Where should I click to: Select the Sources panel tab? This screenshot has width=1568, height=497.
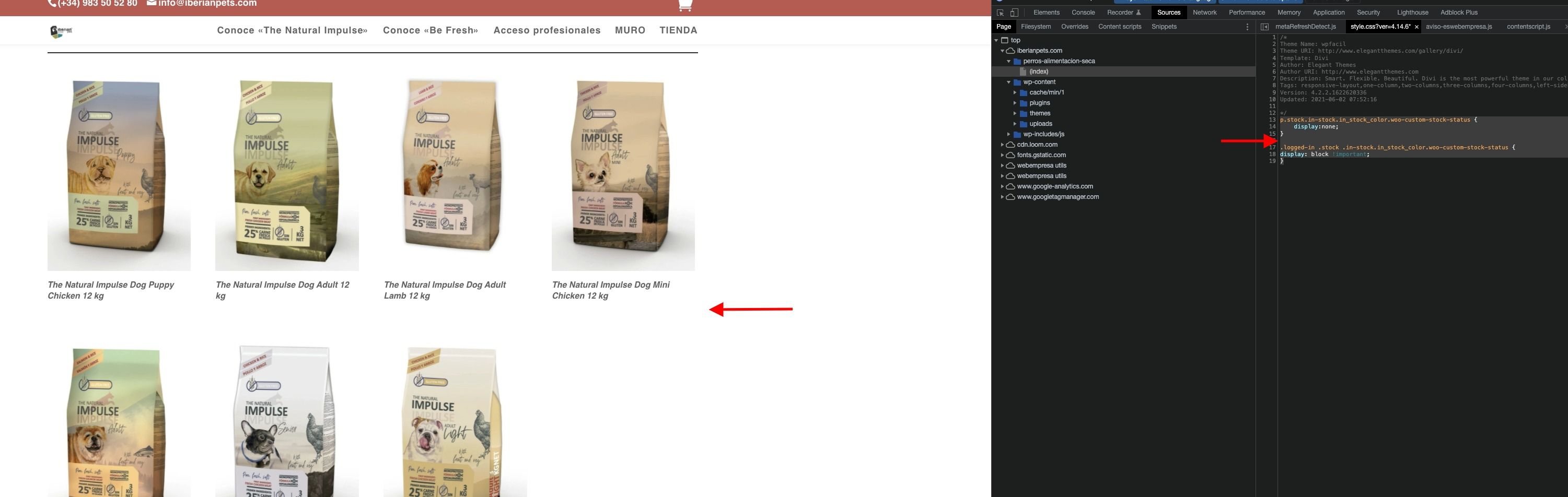tap(1169, 12)
